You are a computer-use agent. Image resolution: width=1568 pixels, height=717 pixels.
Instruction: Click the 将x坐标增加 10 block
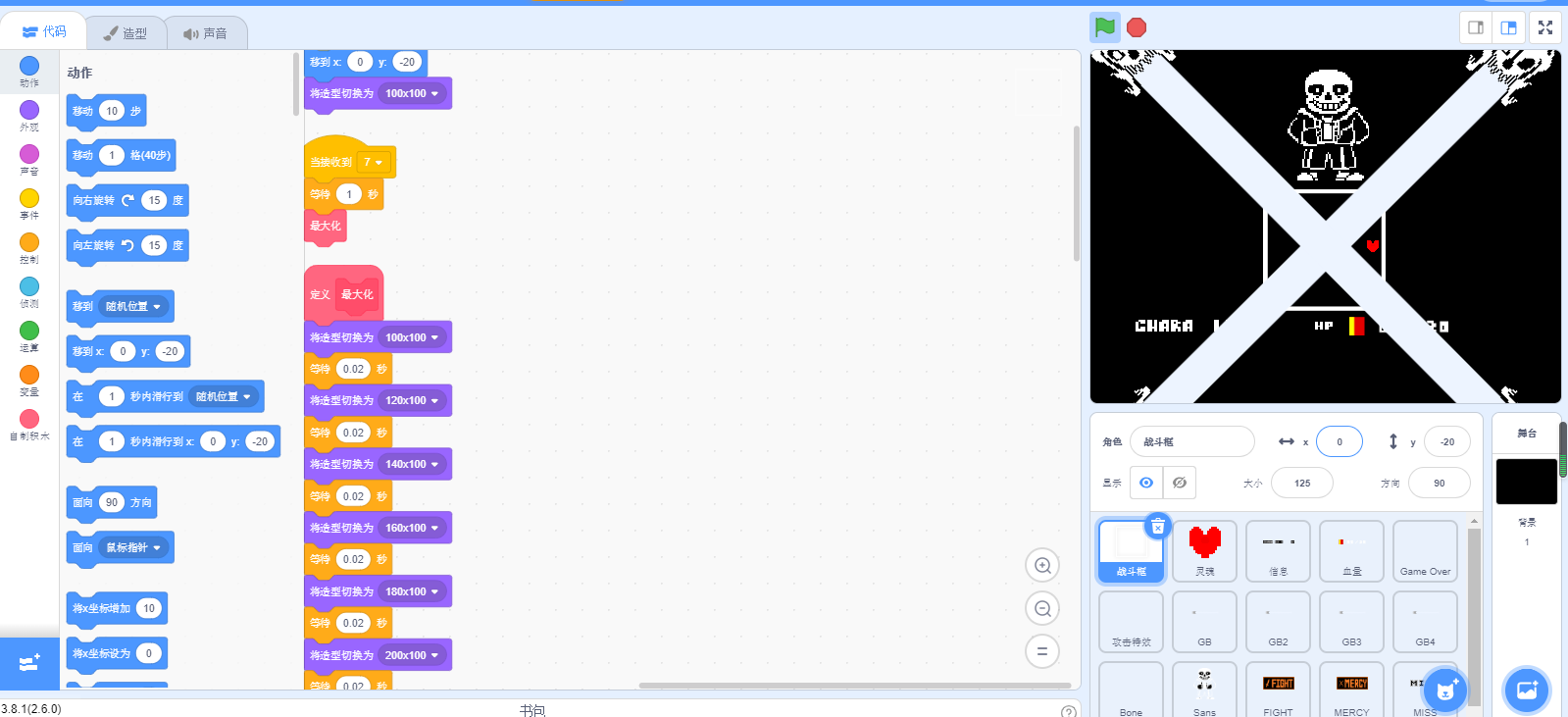click(x=116, y=608)
